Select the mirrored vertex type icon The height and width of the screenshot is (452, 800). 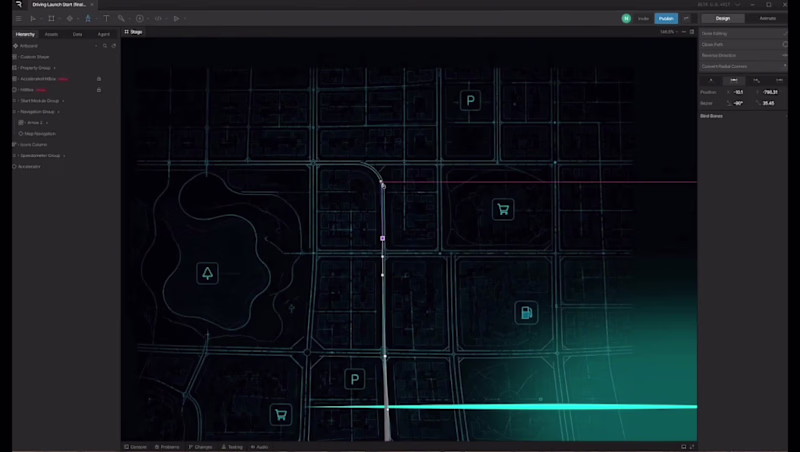click(x=734, y=80)
